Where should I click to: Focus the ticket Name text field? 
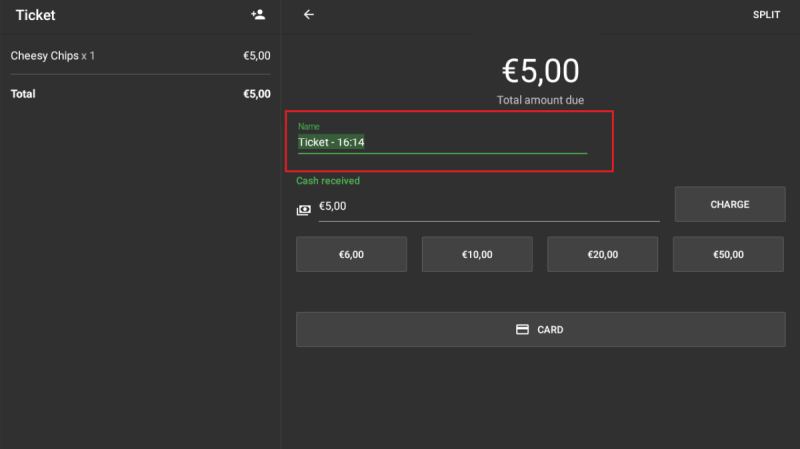(442, 142)
